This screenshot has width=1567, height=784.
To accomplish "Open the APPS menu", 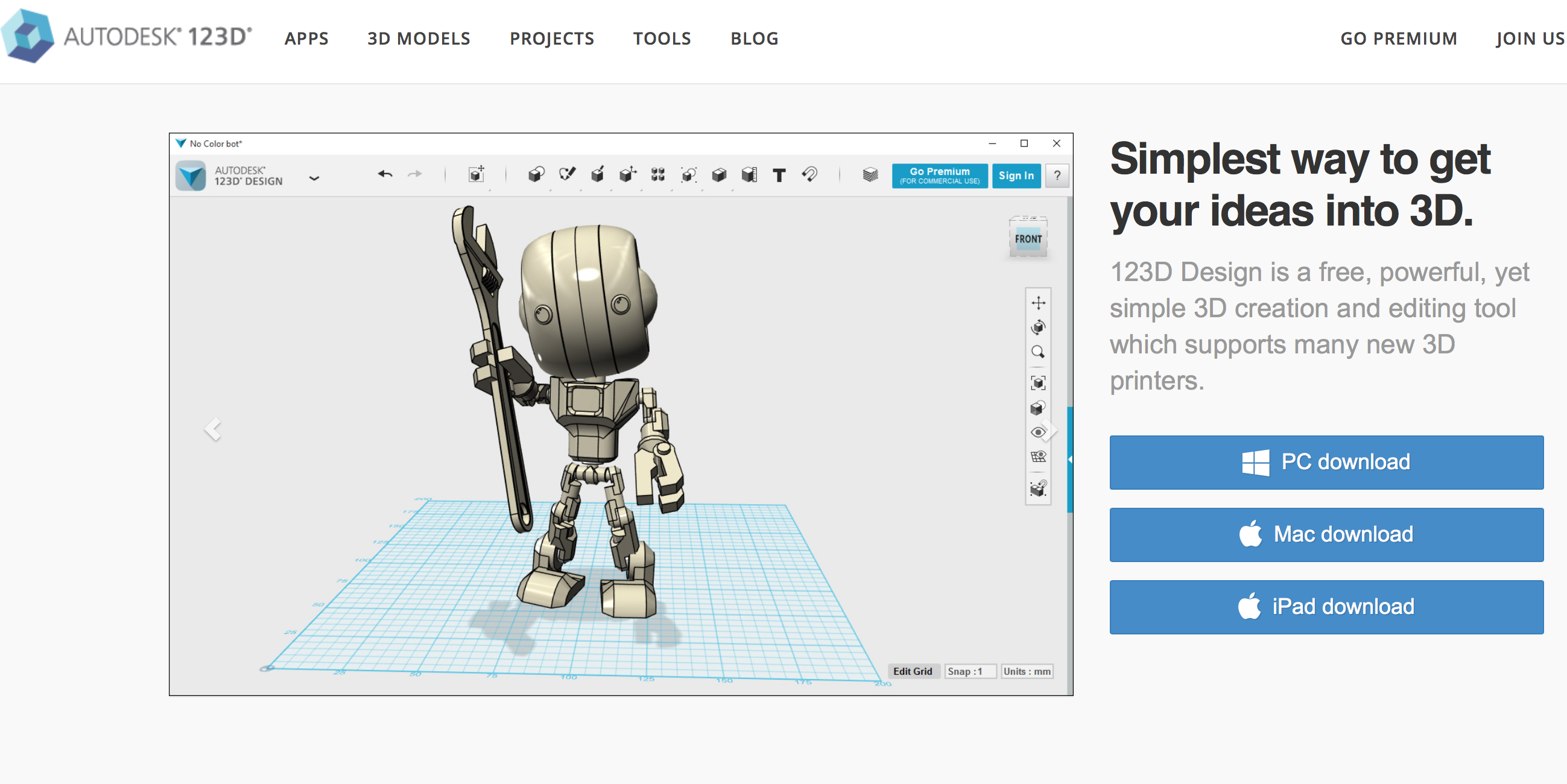I will pyautogui.click(x=306, y=39).
